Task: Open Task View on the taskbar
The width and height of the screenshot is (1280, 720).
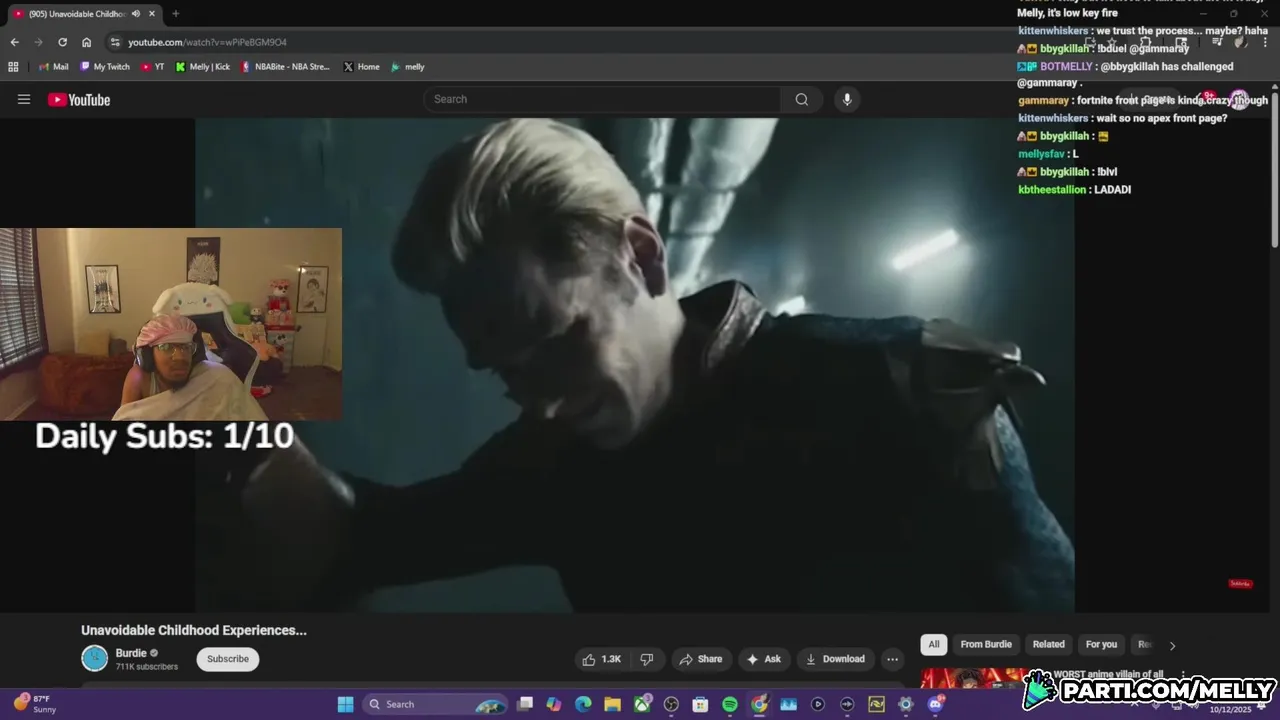Action: [x=525, y=704]
